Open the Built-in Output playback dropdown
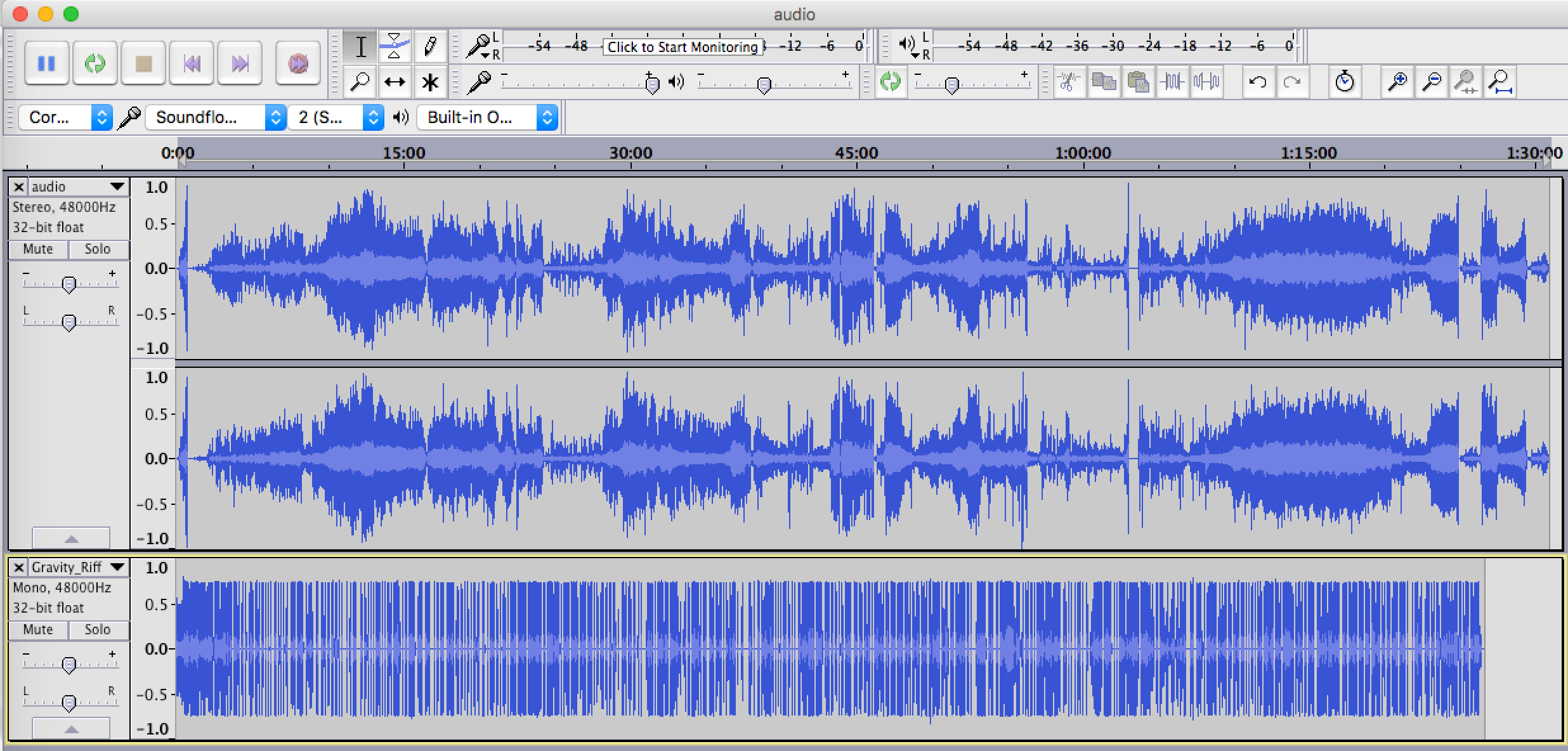The width and height of the screenshot is (1568, 751). [487, 117]
